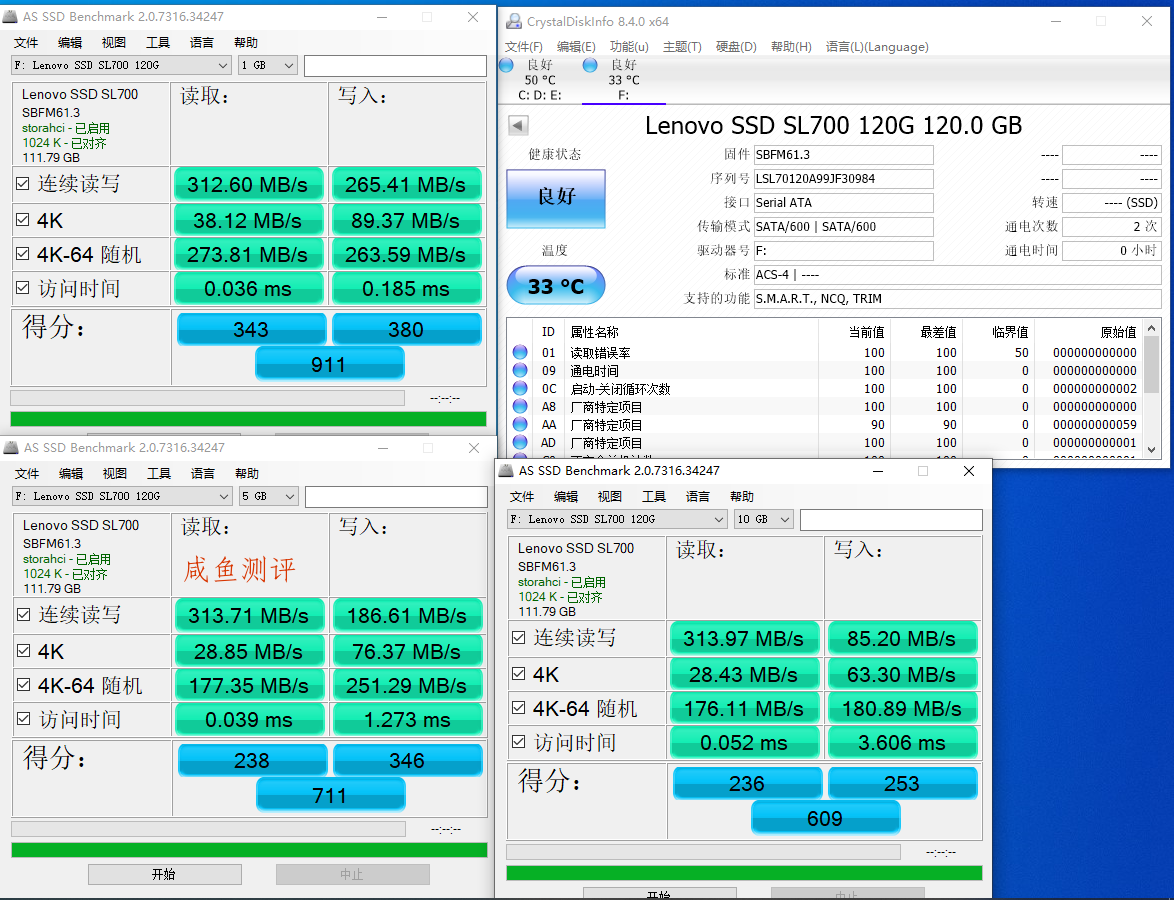Open drive dropdown in 5 GB AS SSD window
This screenshot has width=1174, height=900.
tap(122, 496)
